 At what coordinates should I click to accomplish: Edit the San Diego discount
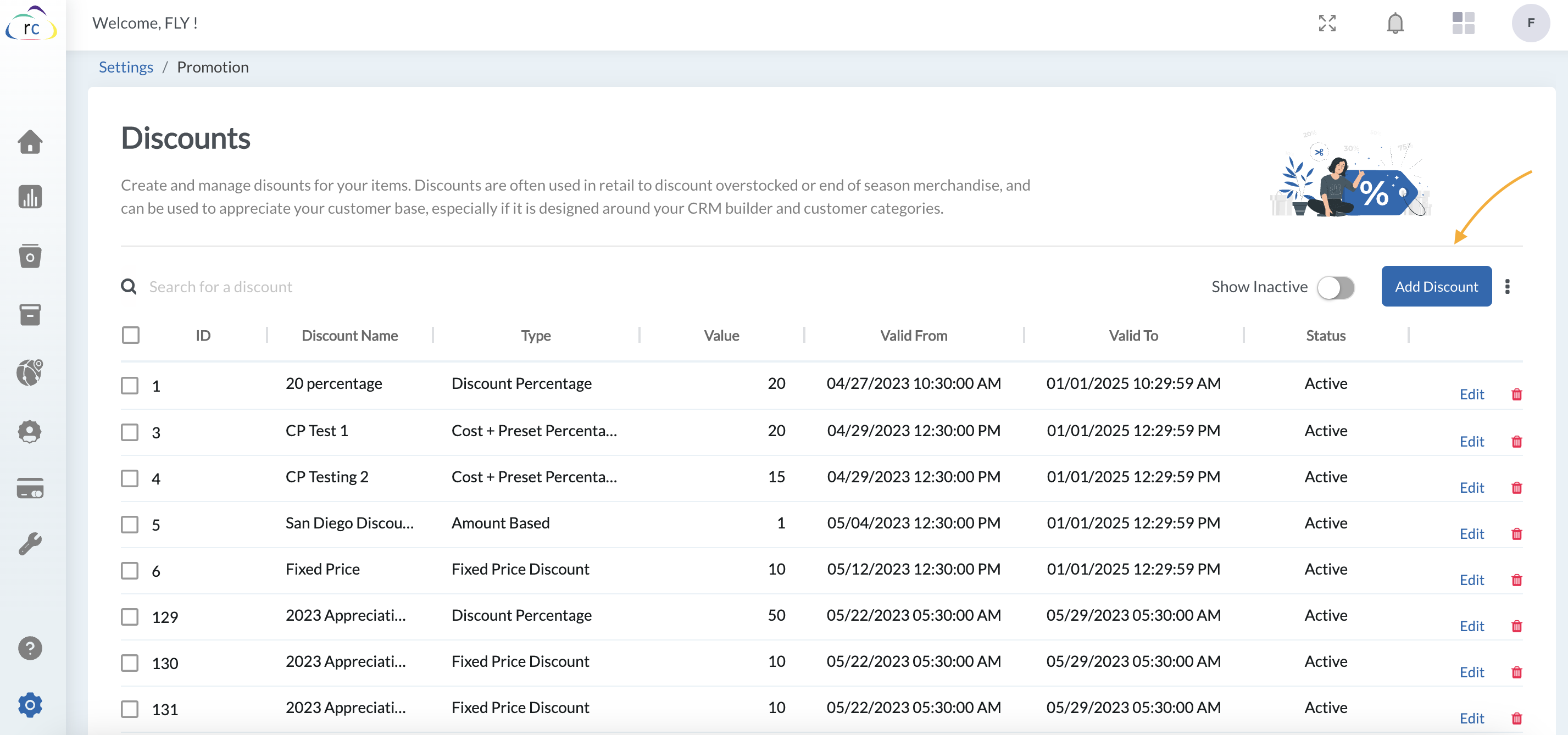pyautogui.click(x=1471, y=533)
